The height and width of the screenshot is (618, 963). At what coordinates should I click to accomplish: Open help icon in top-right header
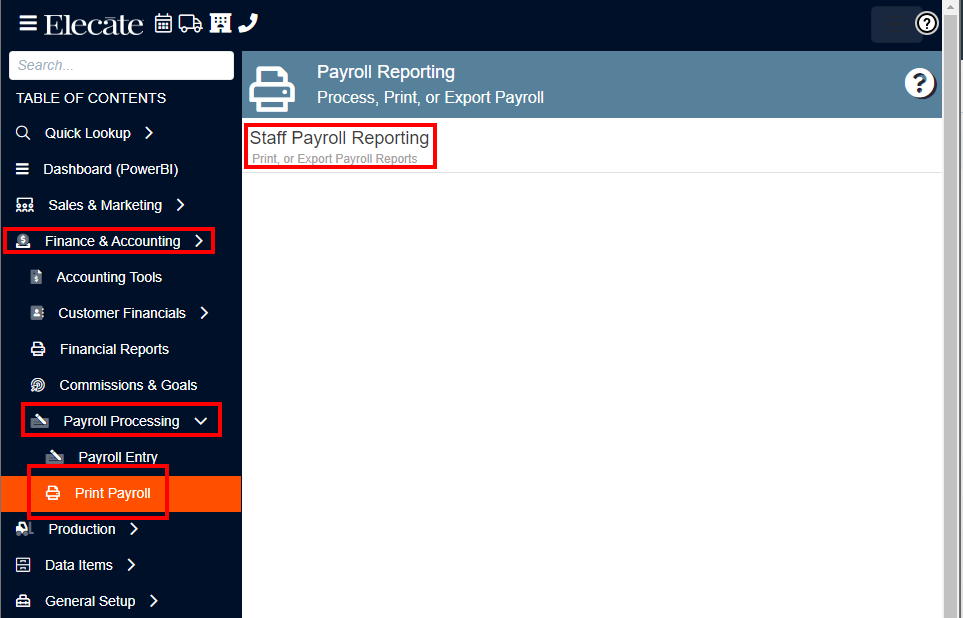[926, 23]
